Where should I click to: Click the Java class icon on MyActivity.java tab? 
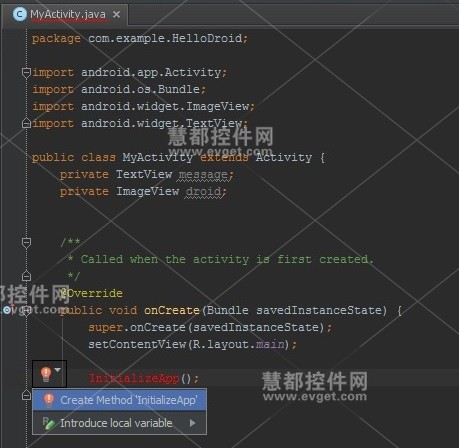click(19, 14)
